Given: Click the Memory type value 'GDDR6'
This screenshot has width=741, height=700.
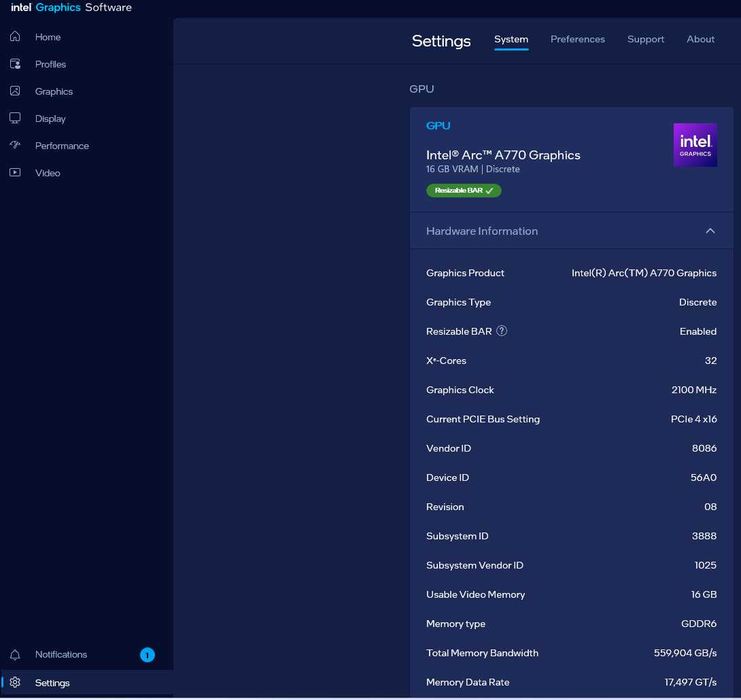Looking at the screenshot, I should [x=699, y=624].
